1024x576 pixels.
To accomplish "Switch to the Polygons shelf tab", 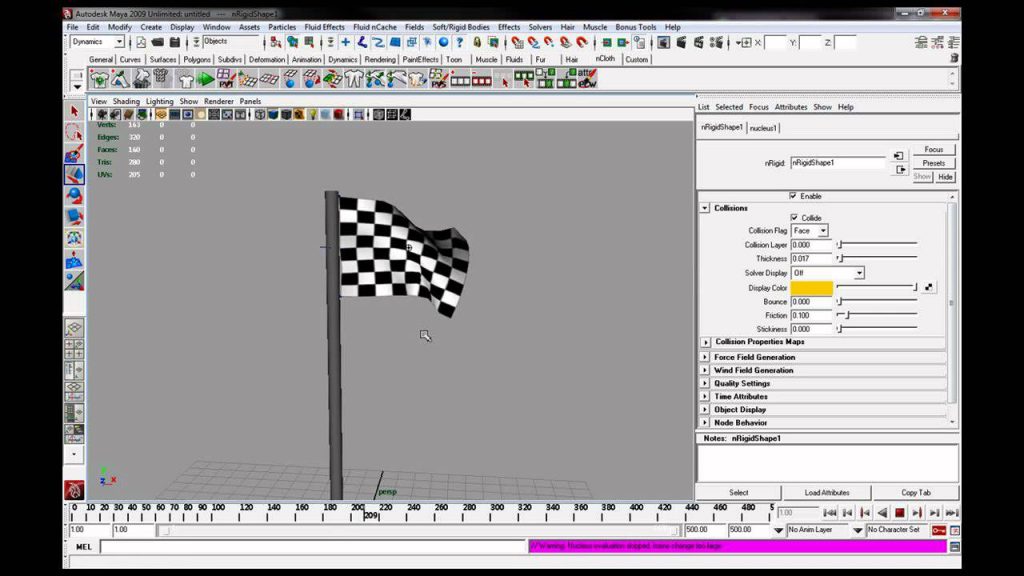I will click(x=197, y=59).
